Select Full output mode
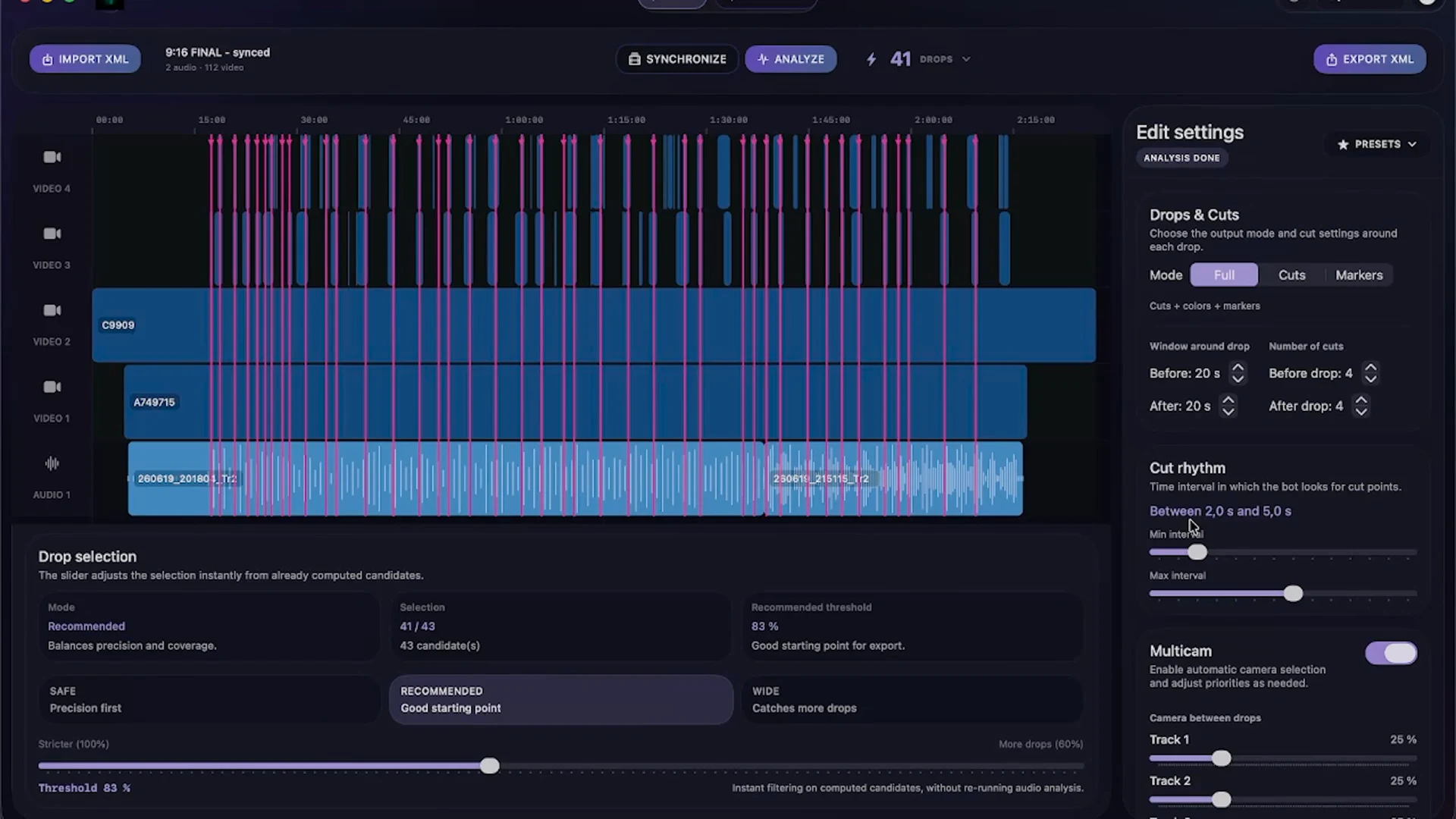 (x=1224, y=275)
